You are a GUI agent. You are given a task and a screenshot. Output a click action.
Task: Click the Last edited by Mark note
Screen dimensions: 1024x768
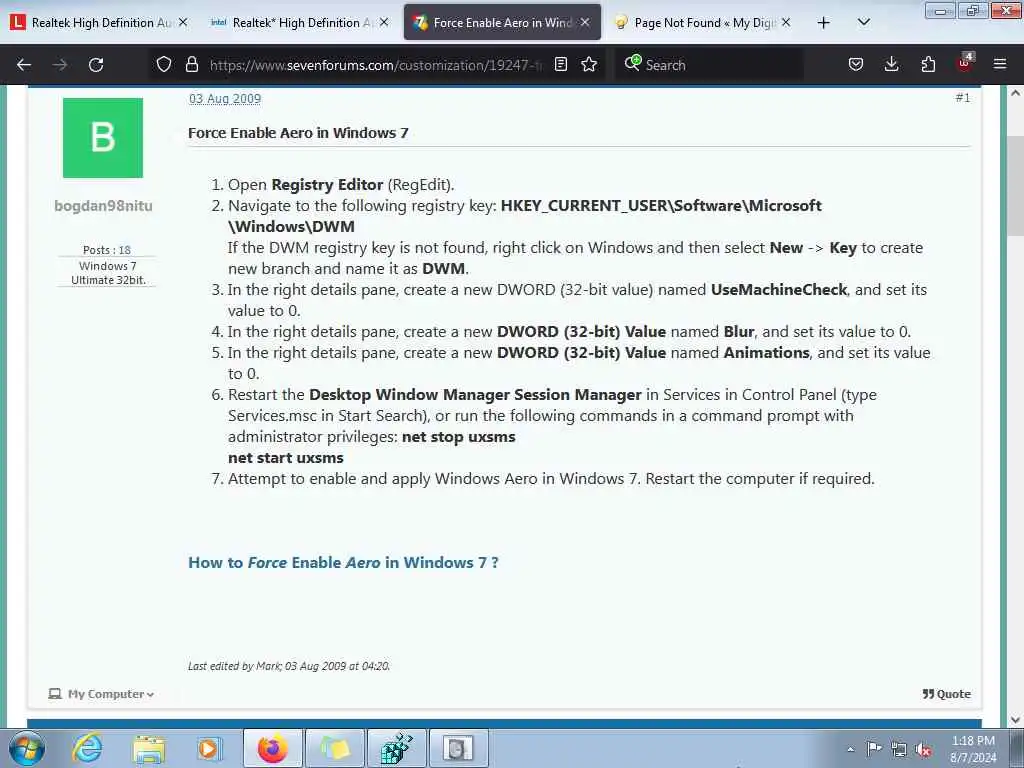point(289,666)
